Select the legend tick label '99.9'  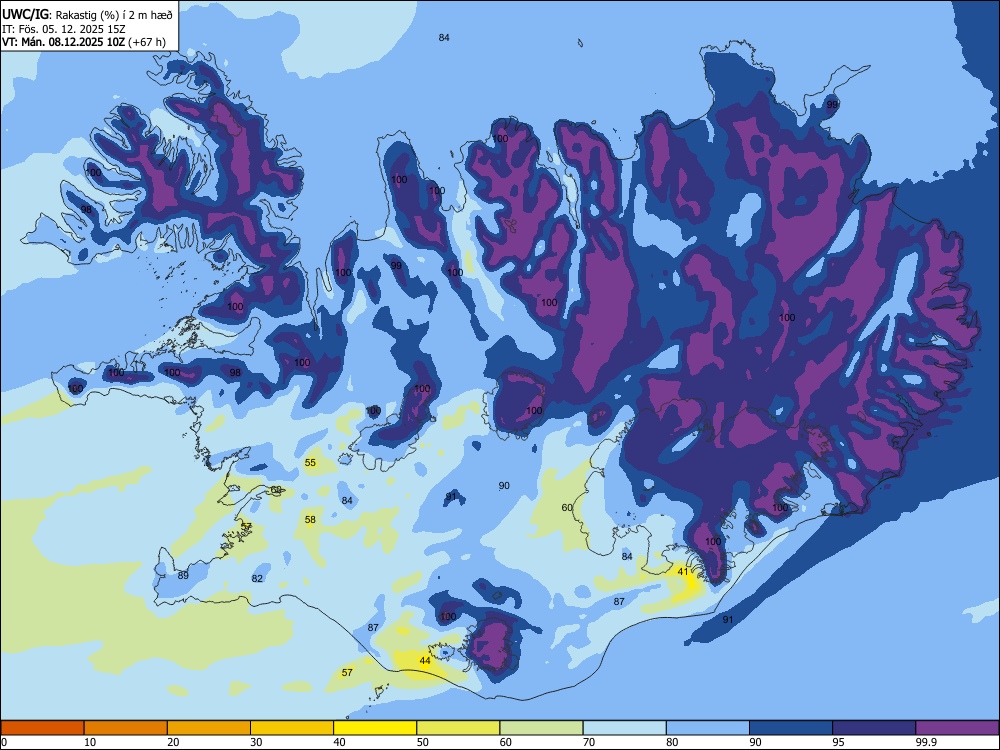coord(926,742)
